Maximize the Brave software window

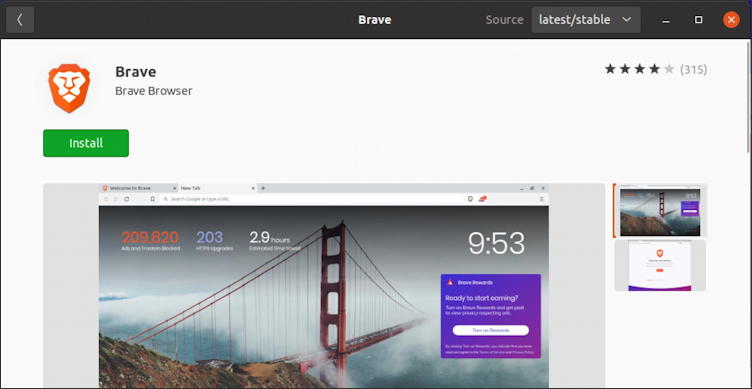[698, 20]
